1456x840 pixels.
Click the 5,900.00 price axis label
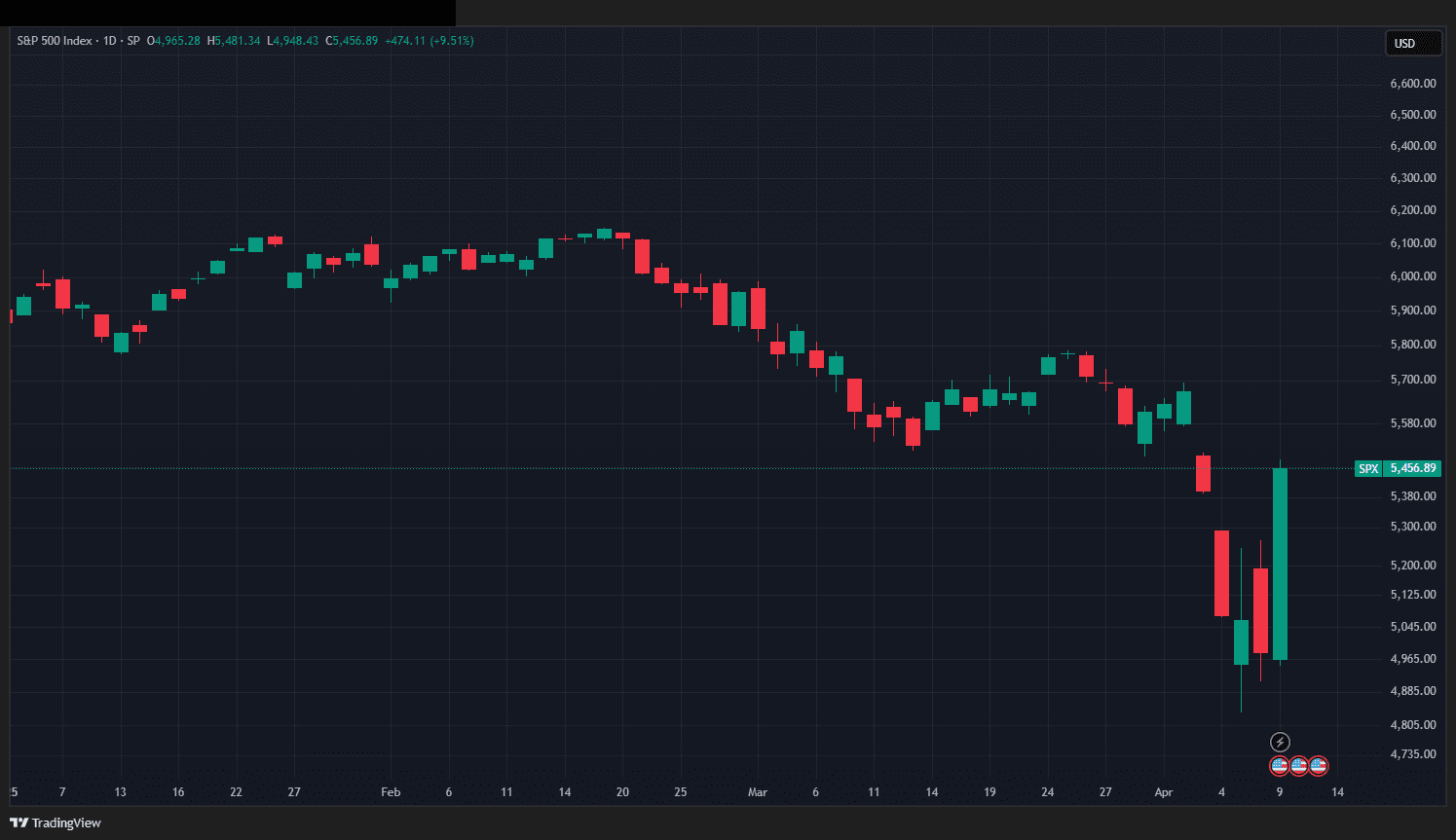(1413, 310)
